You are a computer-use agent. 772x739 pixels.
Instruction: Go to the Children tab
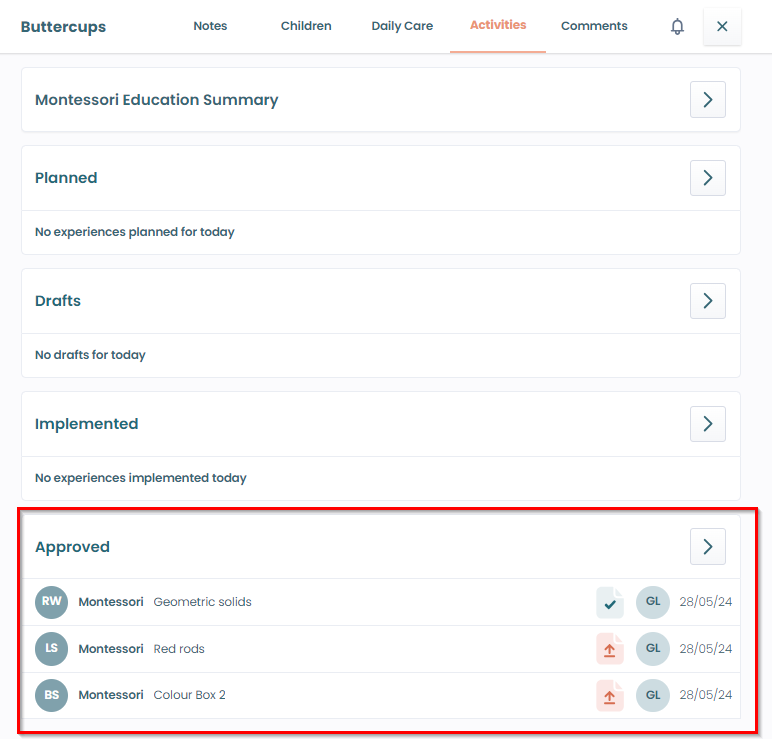pos(306,26)
